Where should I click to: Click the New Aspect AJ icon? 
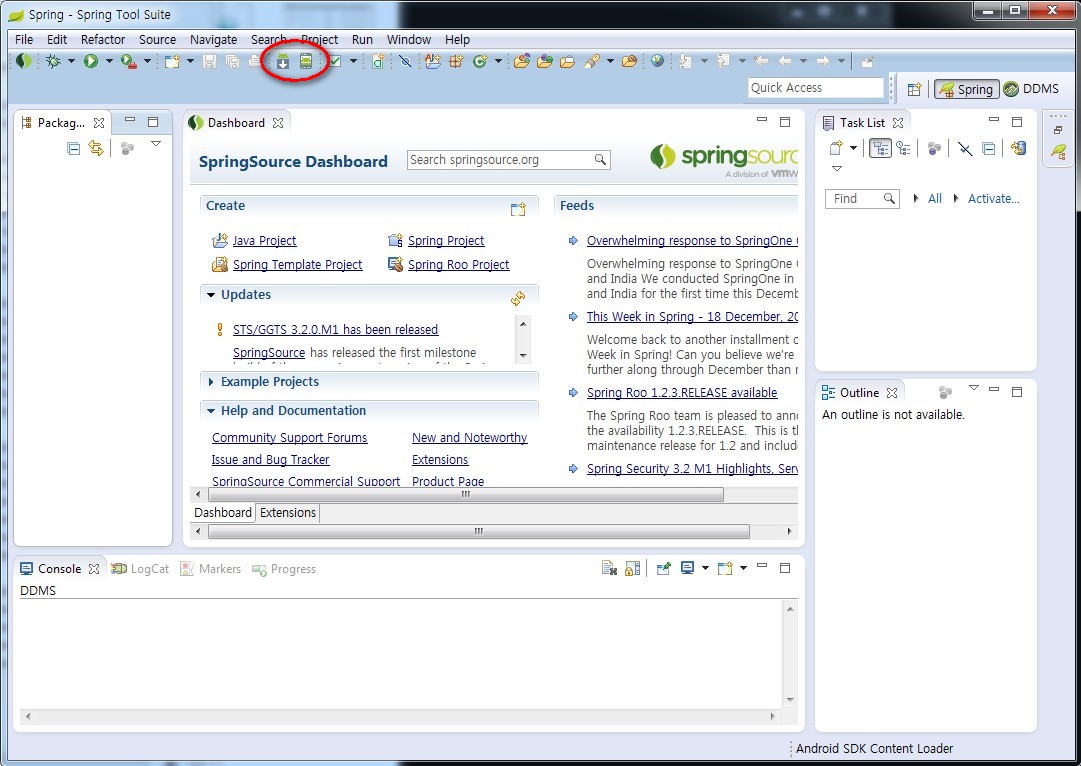click(x=433, y=61)
